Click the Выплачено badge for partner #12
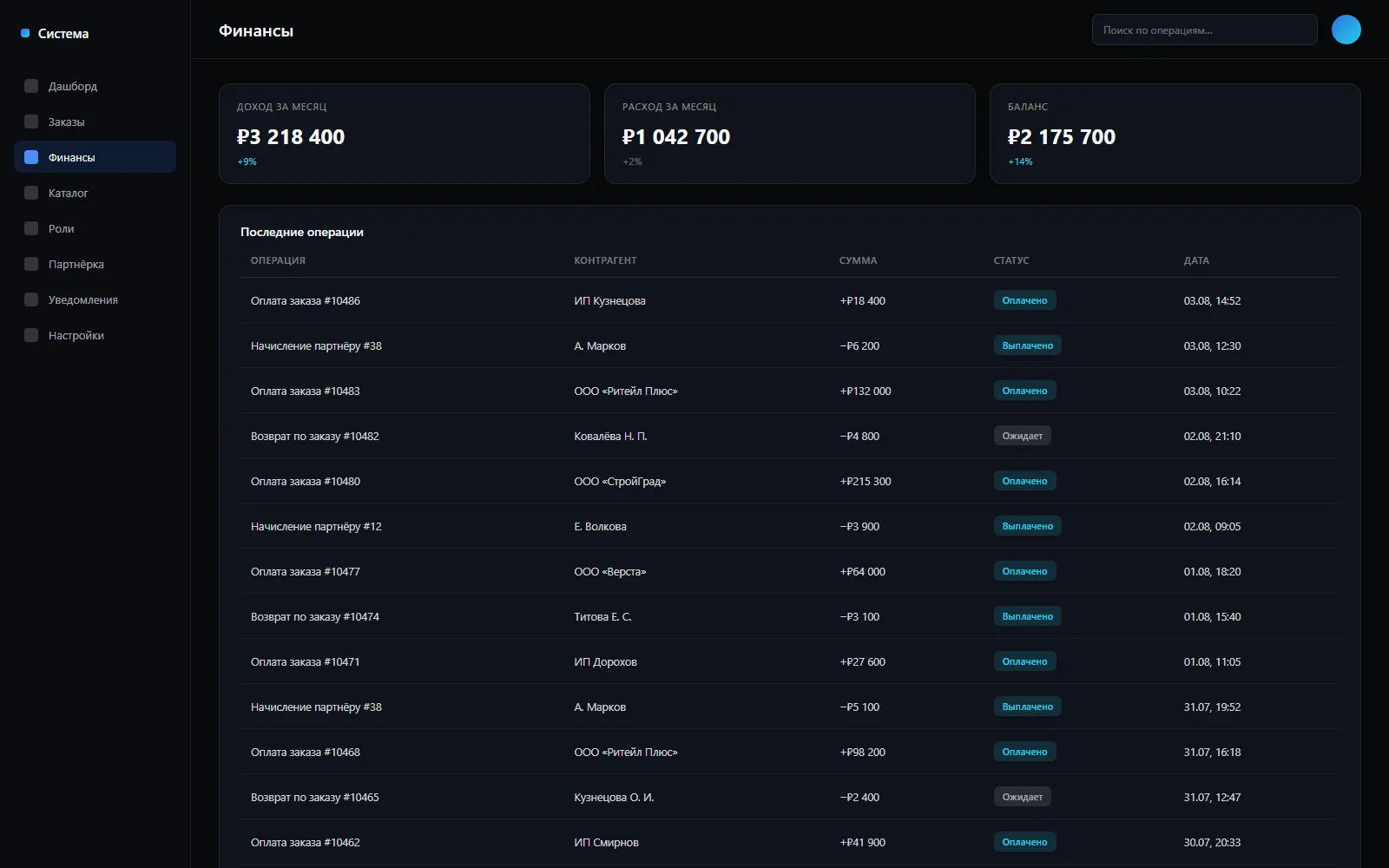This screenshot has height=868, width=1389. point(1027,526)
